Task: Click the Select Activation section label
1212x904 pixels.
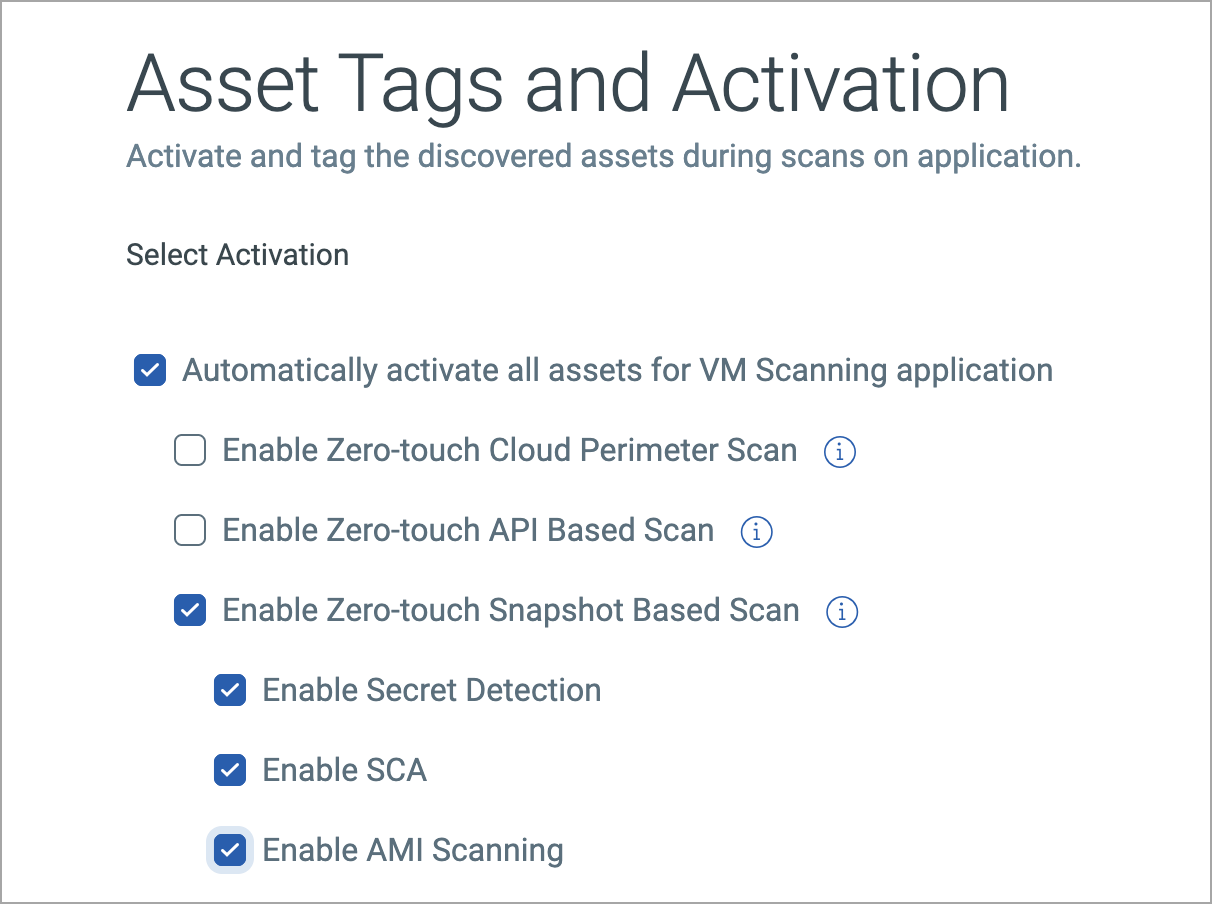Action: (237, 255)
